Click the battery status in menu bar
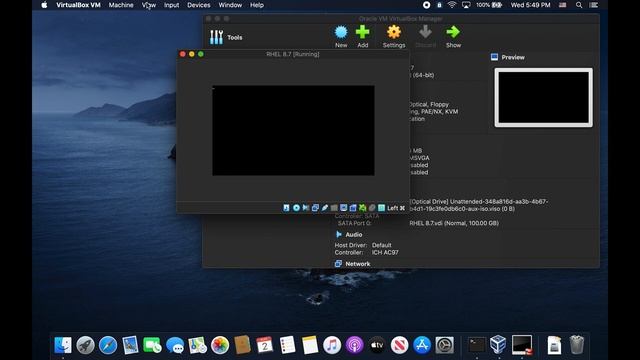Image resolution: width=640 pixels, height=360 pixels. (x=489, y=5)
